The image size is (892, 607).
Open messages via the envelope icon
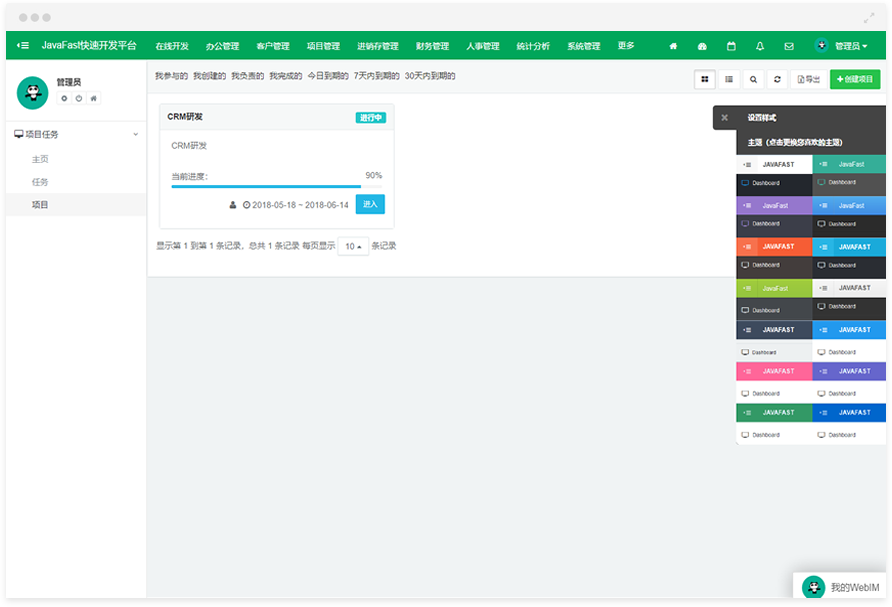(x=789, y=46)
